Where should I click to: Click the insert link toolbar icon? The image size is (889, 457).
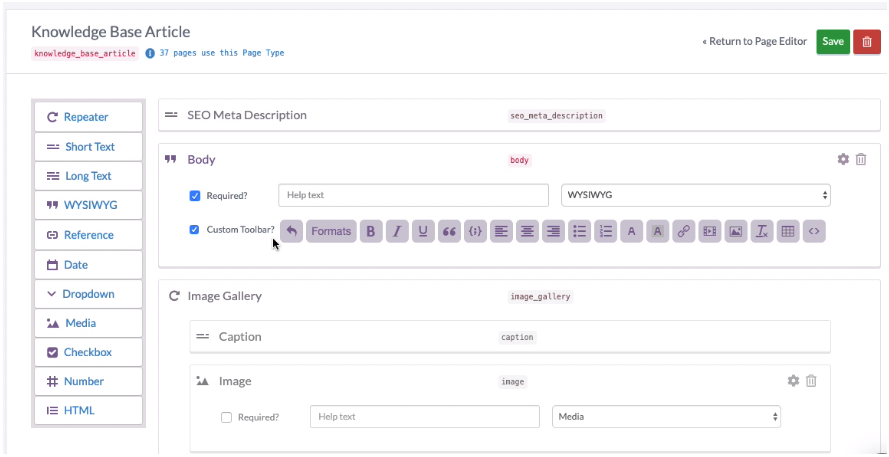point(684,231)
